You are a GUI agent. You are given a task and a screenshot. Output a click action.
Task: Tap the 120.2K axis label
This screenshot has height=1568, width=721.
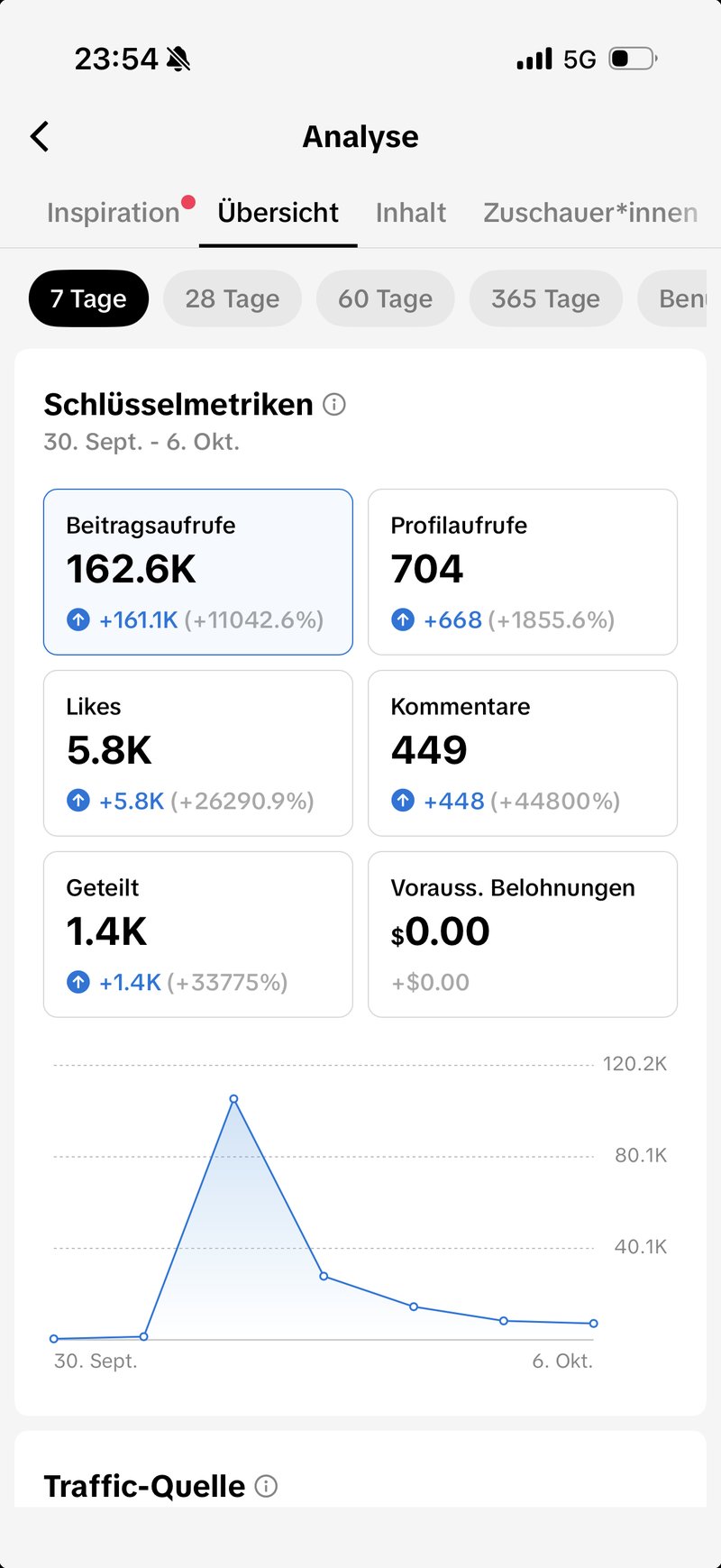click(635, 1064)
